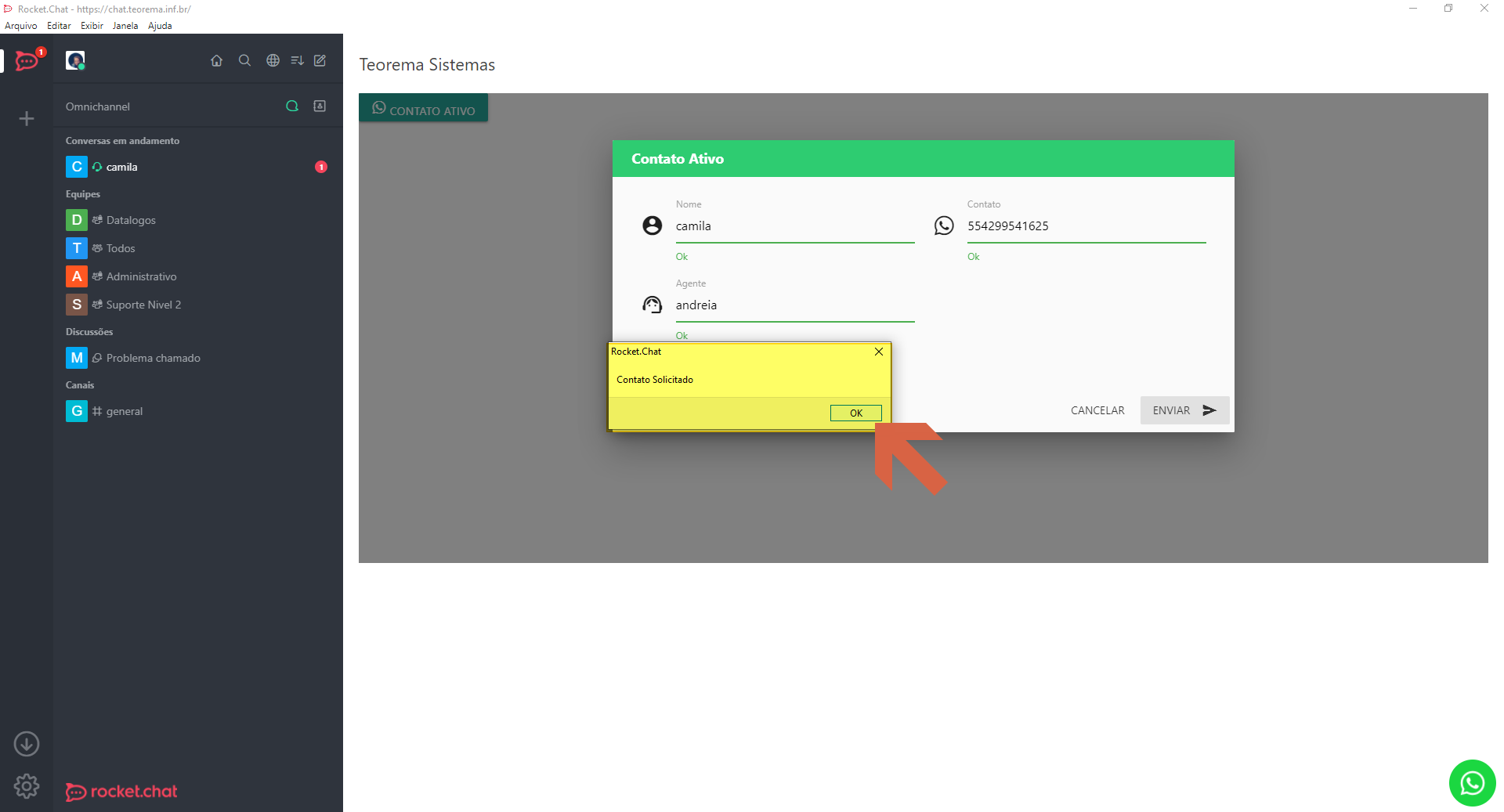Click the WhatsApp icon beside Contato field
The height and width of the screenshot is (812, 1504).
coord(944,226)
